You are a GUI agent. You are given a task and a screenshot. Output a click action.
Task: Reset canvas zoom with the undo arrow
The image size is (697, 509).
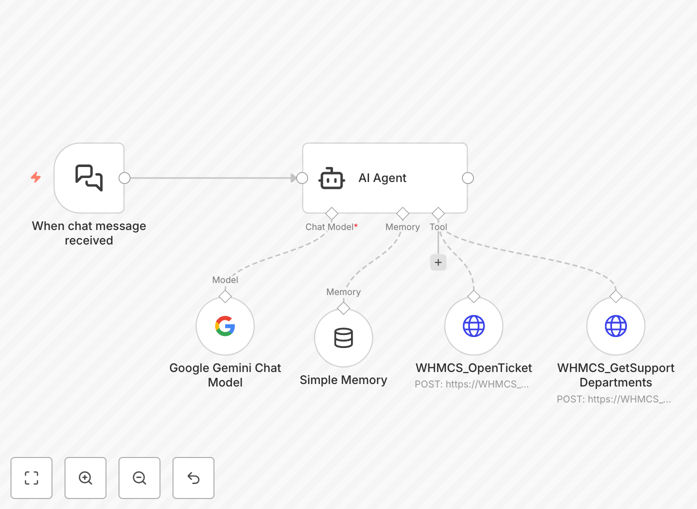tap(193, 478)
